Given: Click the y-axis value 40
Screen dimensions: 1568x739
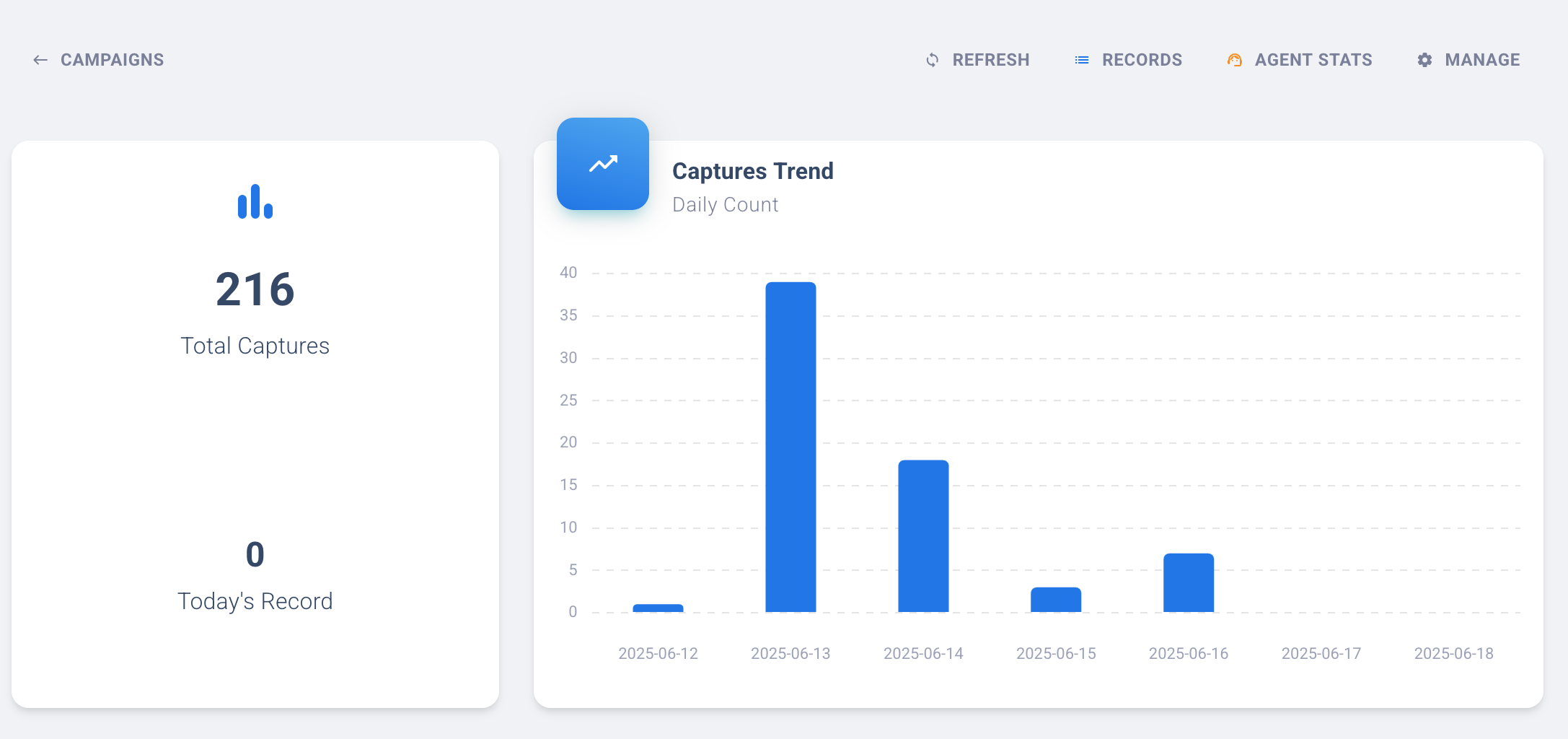Looking at the screenshot, I should tap(568, 273).
